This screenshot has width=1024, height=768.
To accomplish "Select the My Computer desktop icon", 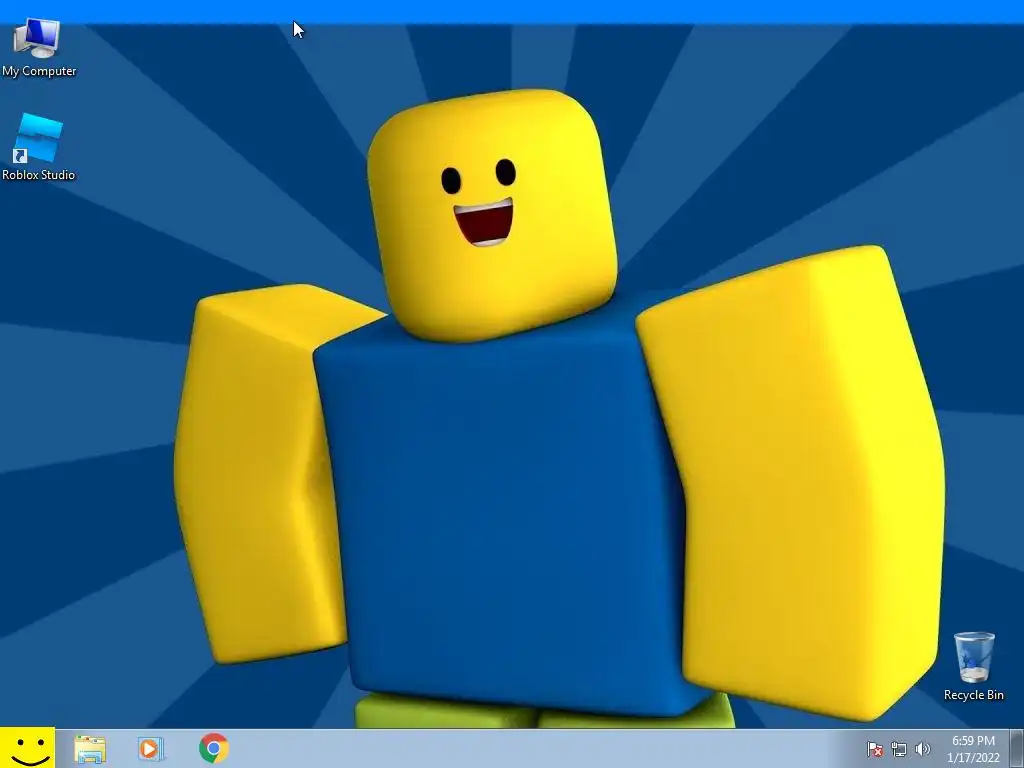I will 37,39.
